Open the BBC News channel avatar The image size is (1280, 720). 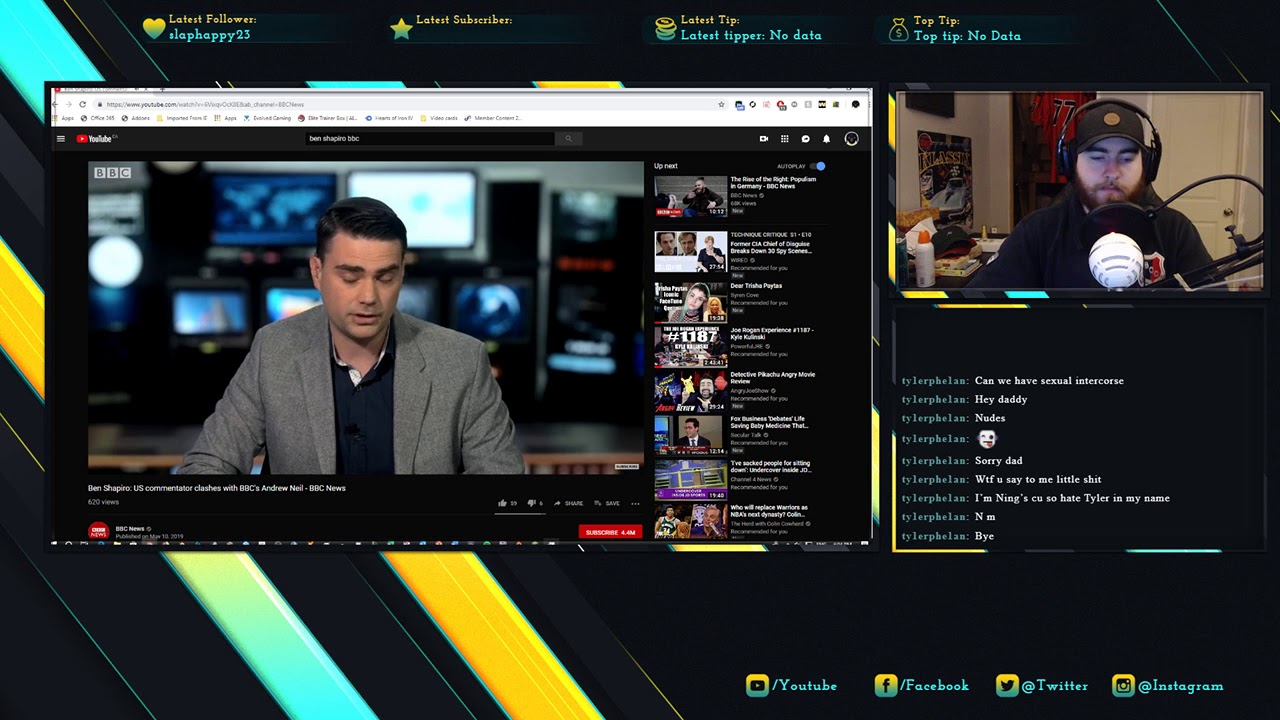coord(98,531)
